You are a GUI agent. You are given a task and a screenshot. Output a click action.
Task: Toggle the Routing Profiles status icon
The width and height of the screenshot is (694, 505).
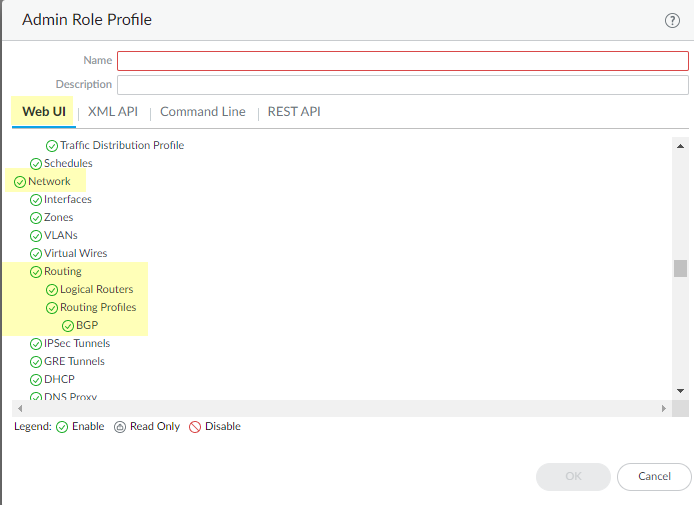tap(52, 308)
